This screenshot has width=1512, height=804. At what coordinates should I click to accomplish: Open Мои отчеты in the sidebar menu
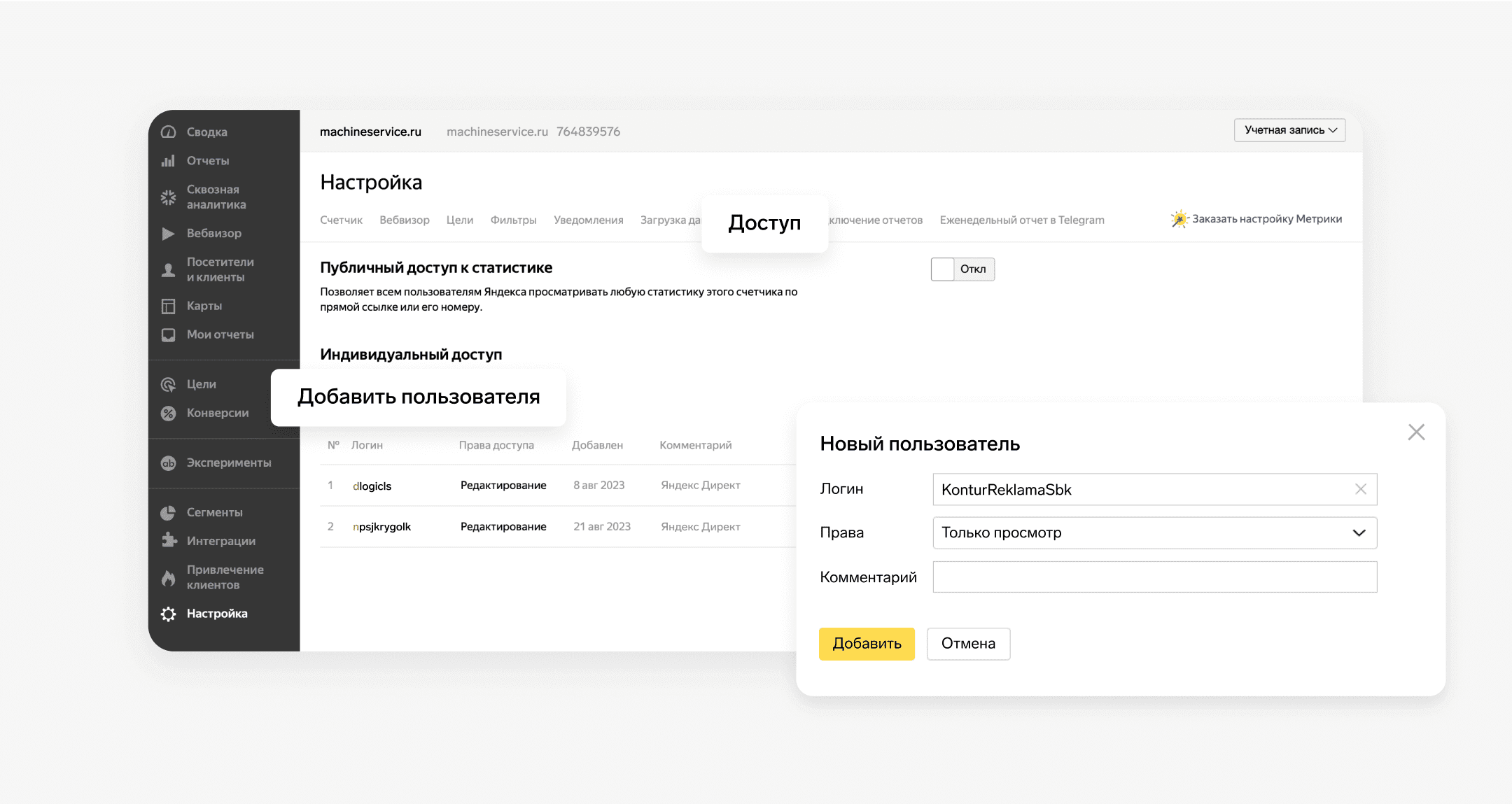(x=220, y=335)
